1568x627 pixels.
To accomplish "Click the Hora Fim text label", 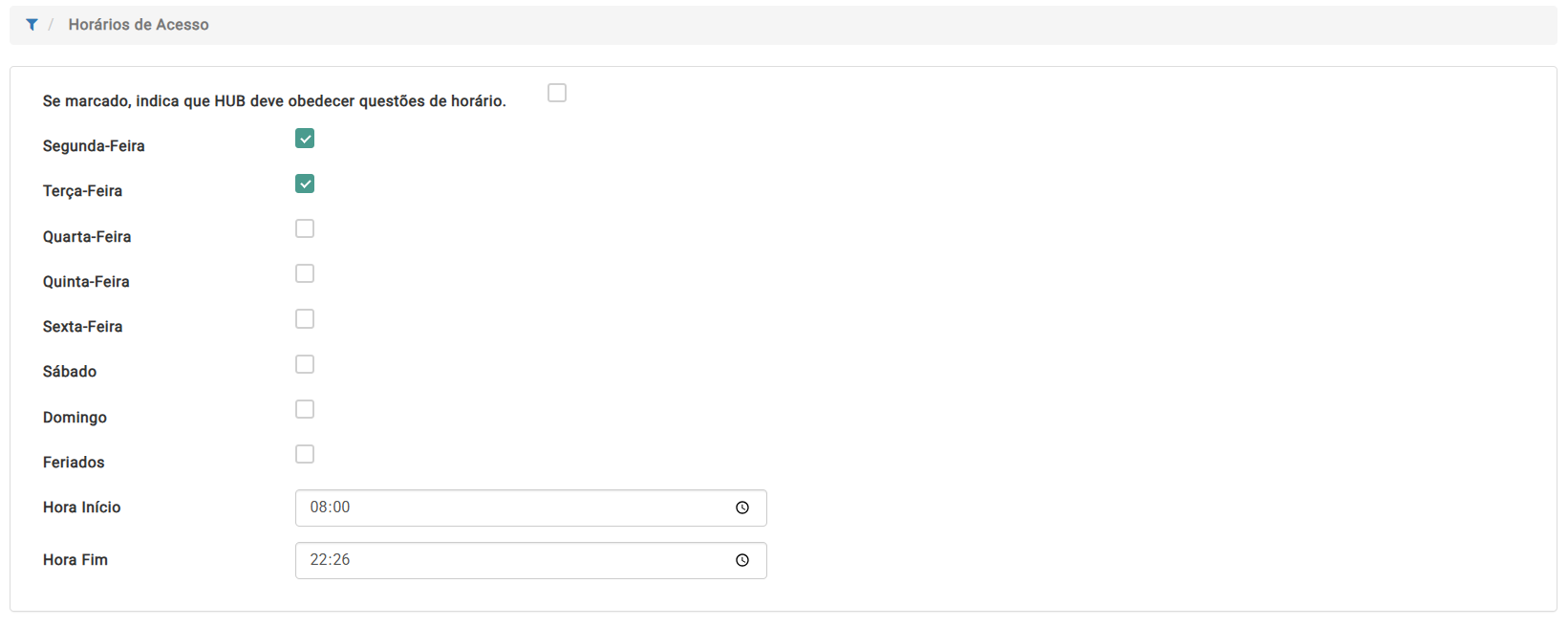I will pyautogui.click(x=75, y=560).
